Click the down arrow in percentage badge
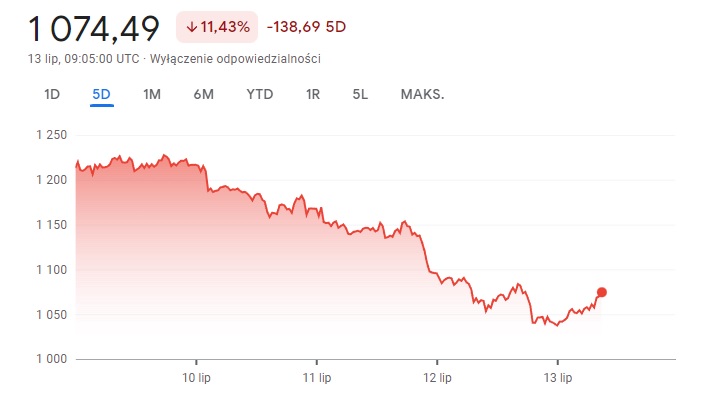 191,27
